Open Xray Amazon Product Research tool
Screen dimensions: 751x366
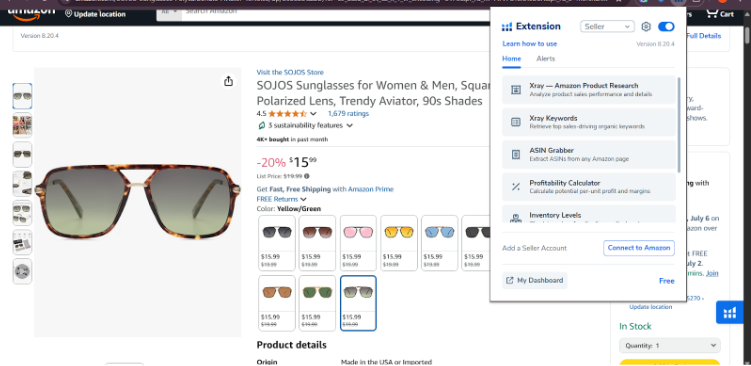589,90
